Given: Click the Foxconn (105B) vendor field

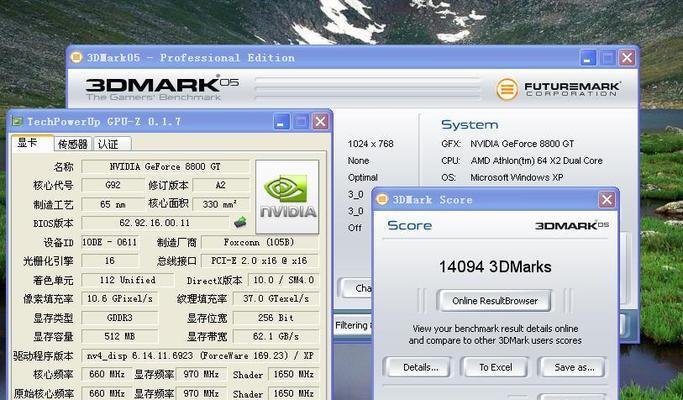Looking at the screenshot, I should (x=260, y=242).
